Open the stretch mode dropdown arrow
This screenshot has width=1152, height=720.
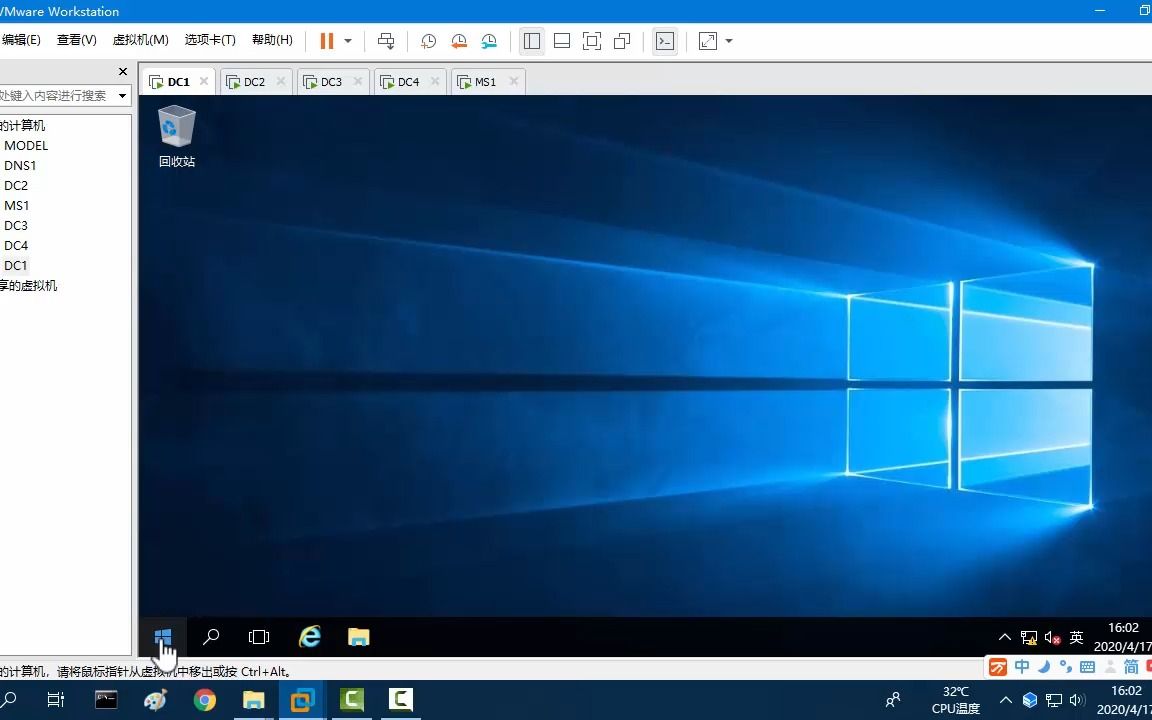click(729, 41)
